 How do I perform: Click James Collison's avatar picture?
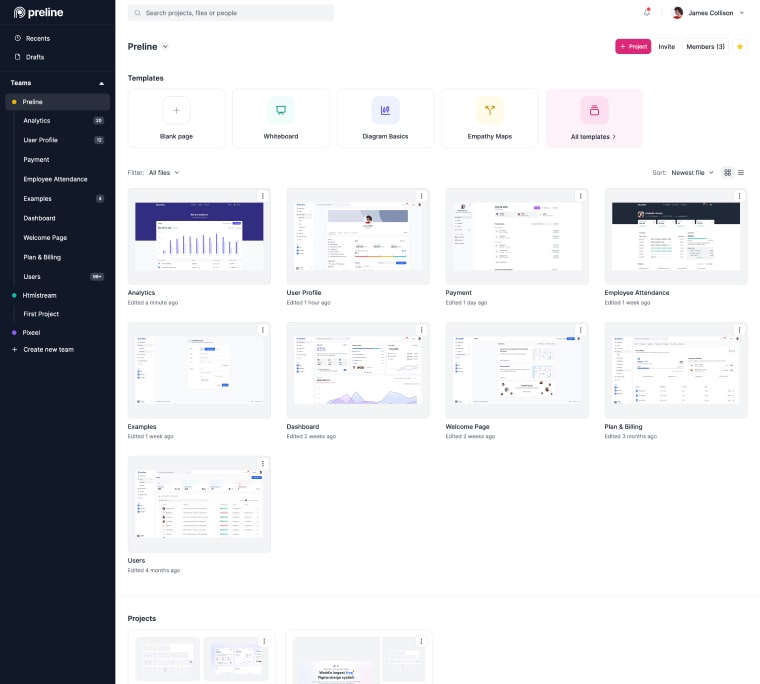click(678, 13)
